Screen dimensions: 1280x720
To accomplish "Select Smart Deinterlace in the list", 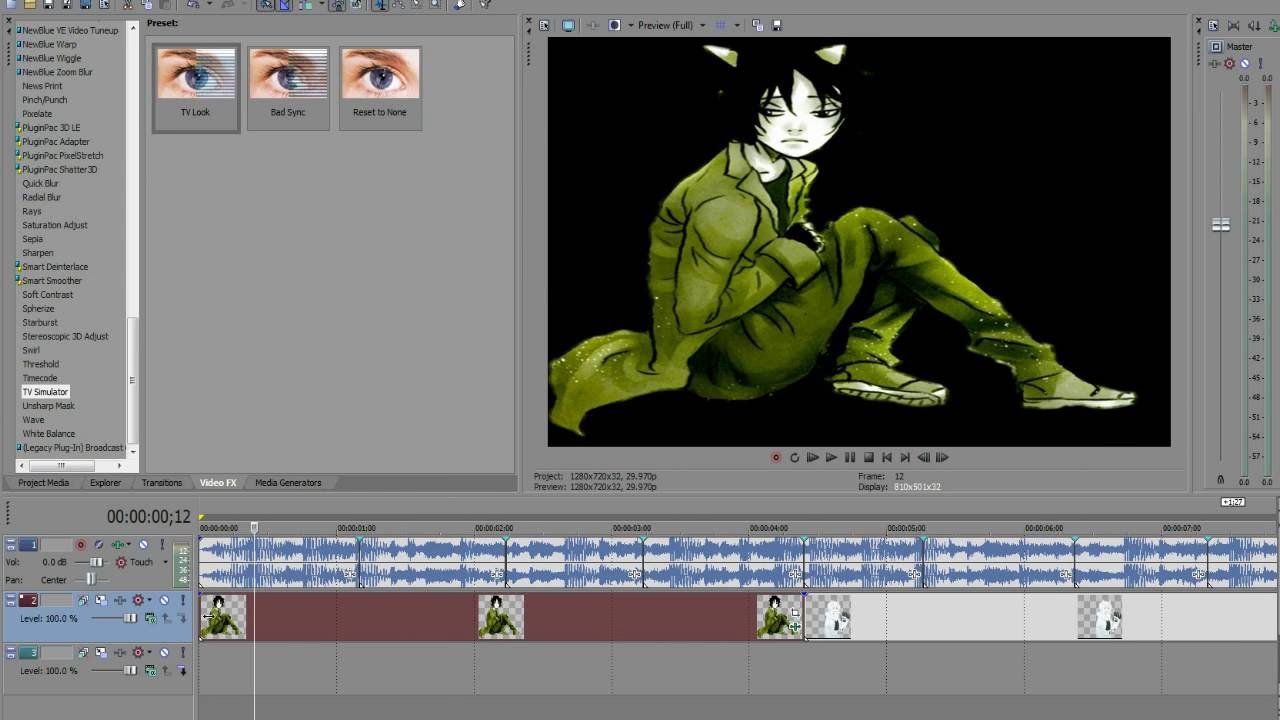I will (55, 267).
